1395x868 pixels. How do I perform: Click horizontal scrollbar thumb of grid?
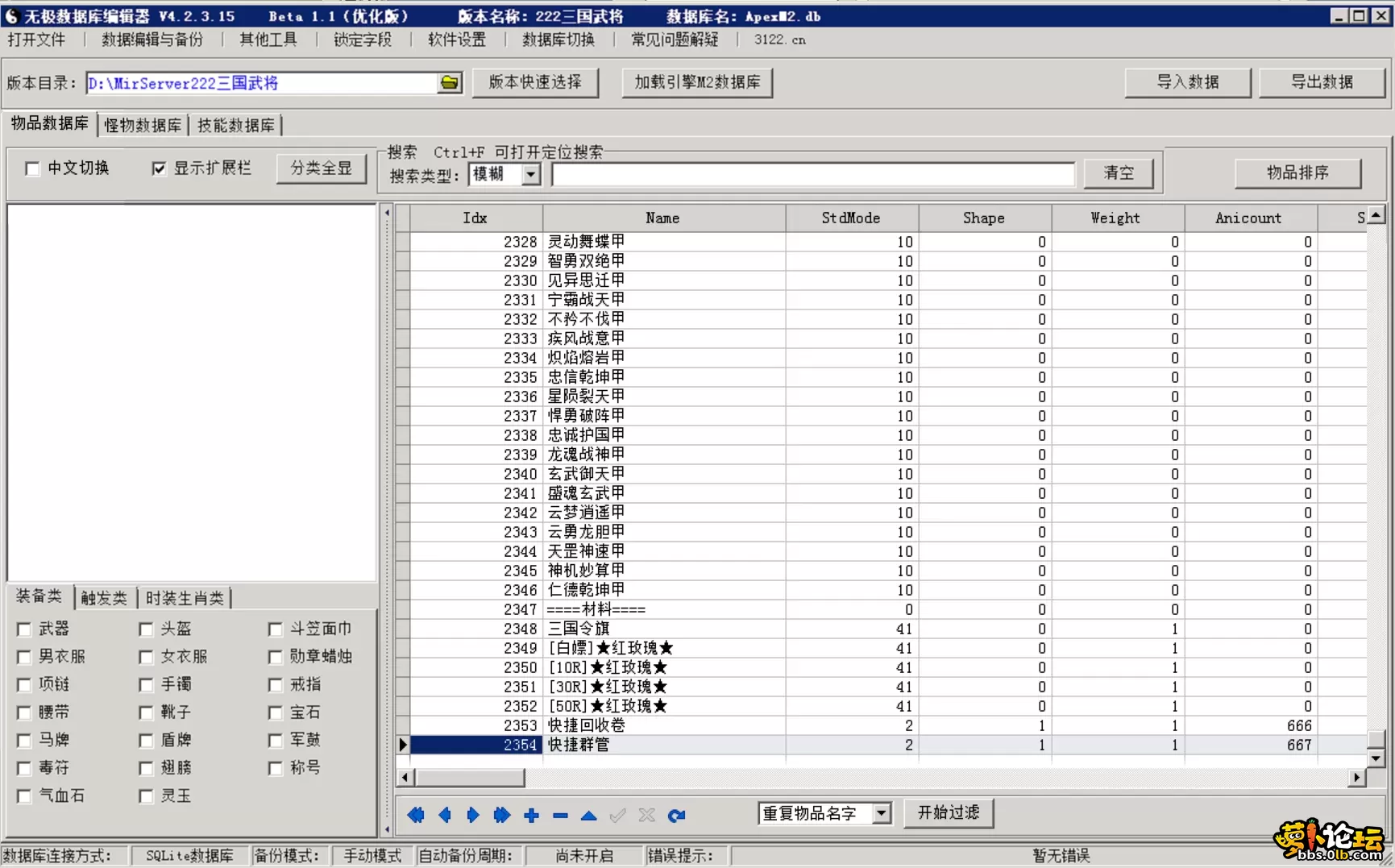click(x=470, y=778)
